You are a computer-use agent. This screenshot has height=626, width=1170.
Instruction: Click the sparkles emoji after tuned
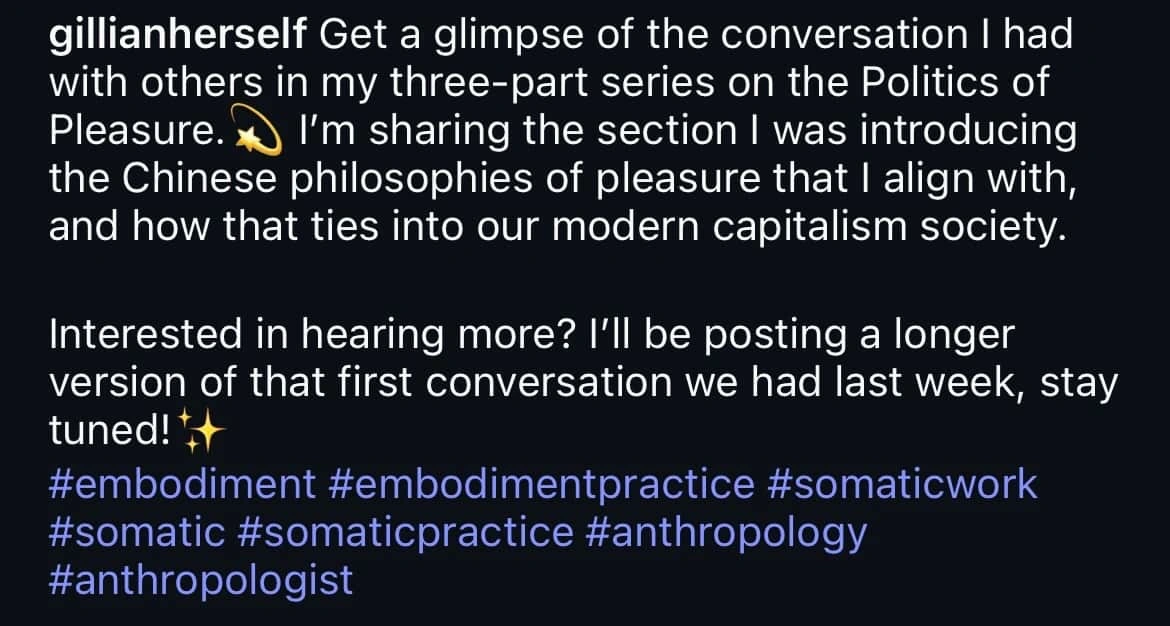tap(203, 433)
